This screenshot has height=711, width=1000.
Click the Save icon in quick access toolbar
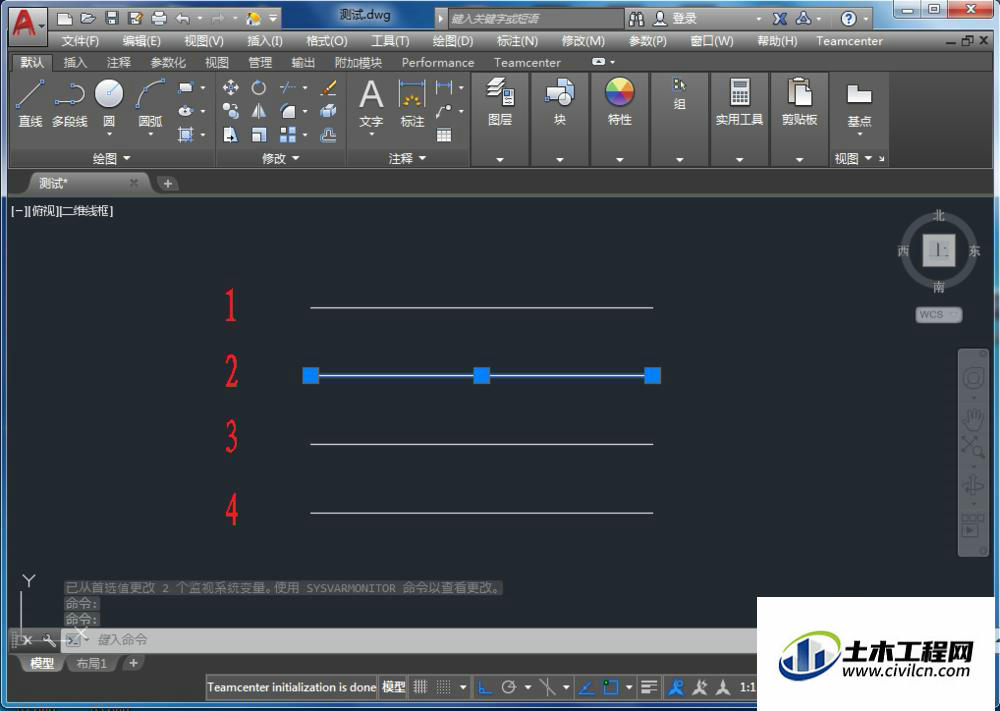tap(112, 18)
